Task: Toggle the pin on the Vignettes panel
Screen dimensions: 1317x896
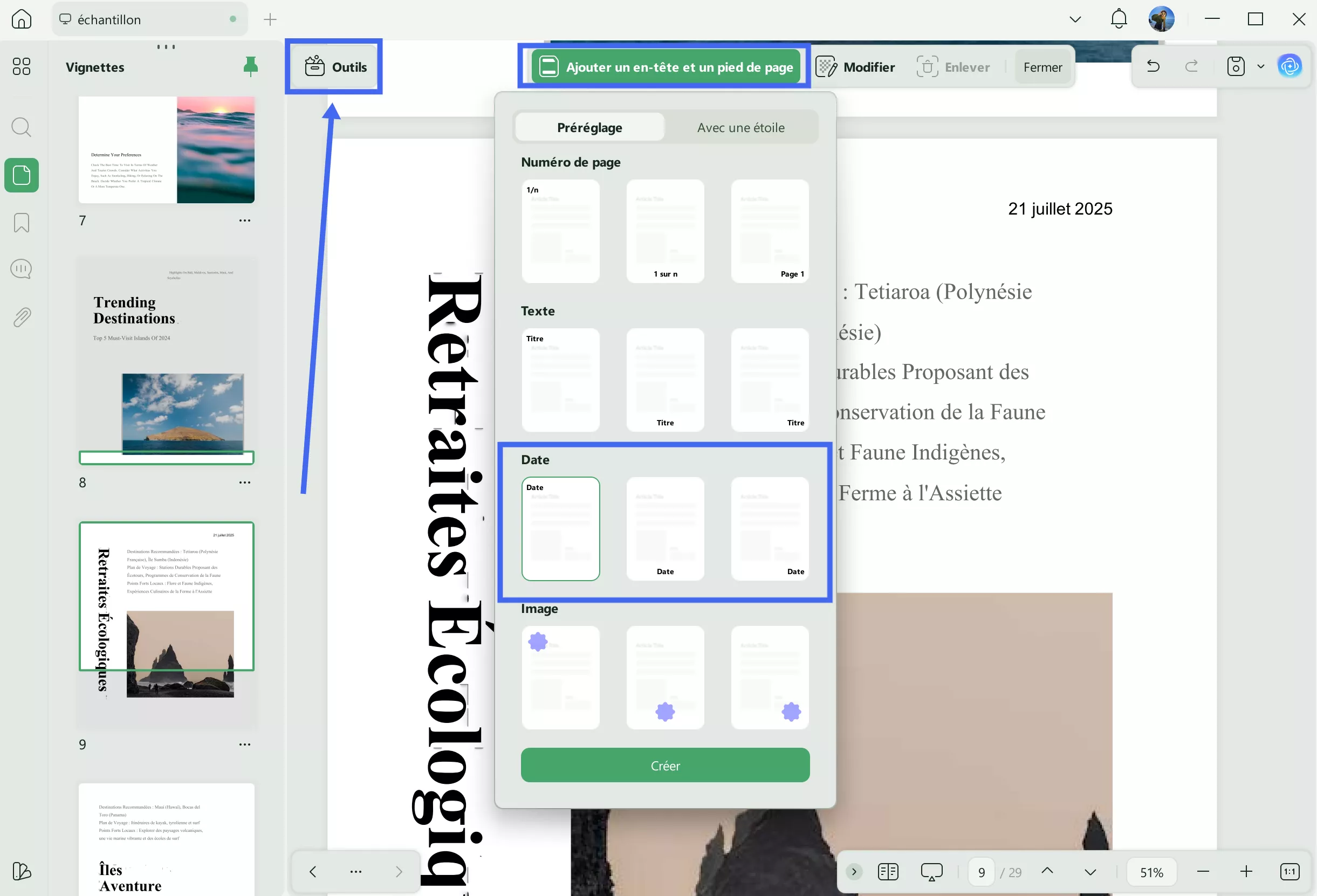Action: click(x=250, y=66)
